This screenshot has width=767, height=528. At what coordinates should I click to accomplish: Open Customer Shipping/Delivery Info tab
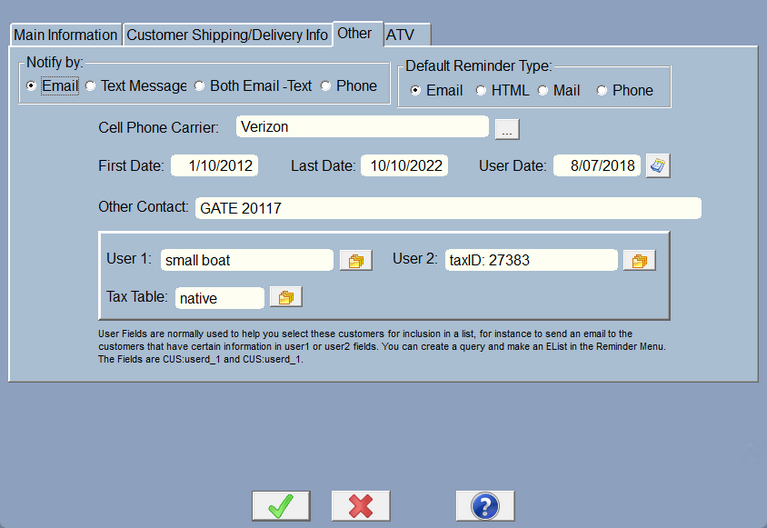[227, 35]
